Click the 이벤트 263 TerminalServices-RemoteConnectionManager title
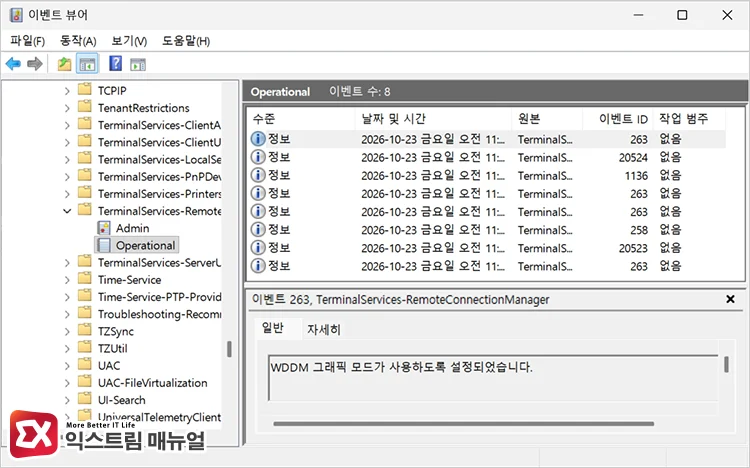Viewport: 750px width, 468px height. [x=400, y=300]
